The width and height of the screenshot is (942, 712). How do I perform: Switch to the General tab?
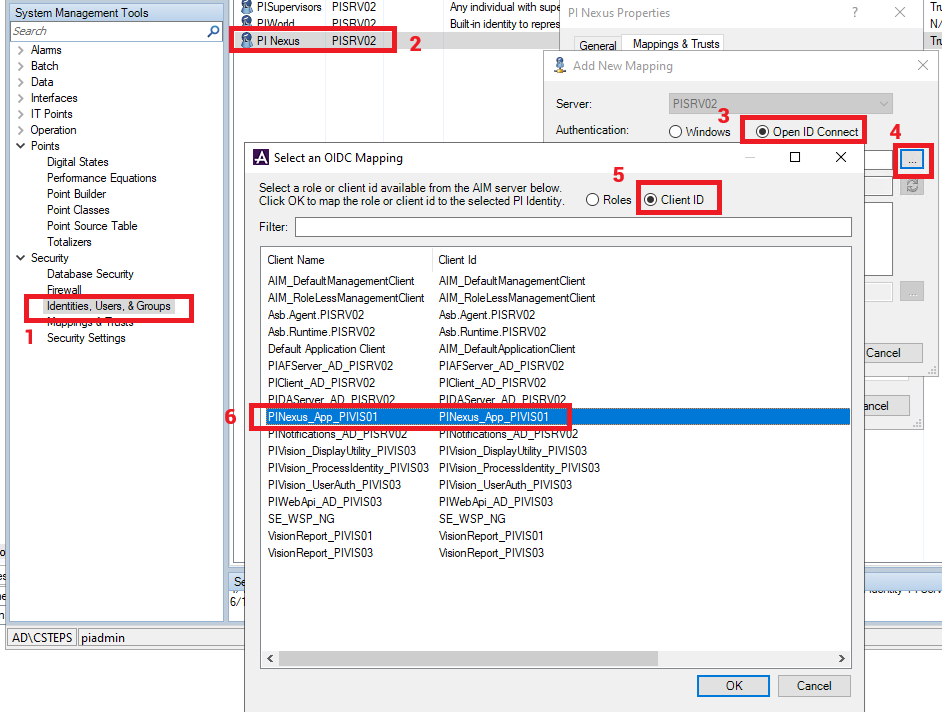tap(597, 45)
